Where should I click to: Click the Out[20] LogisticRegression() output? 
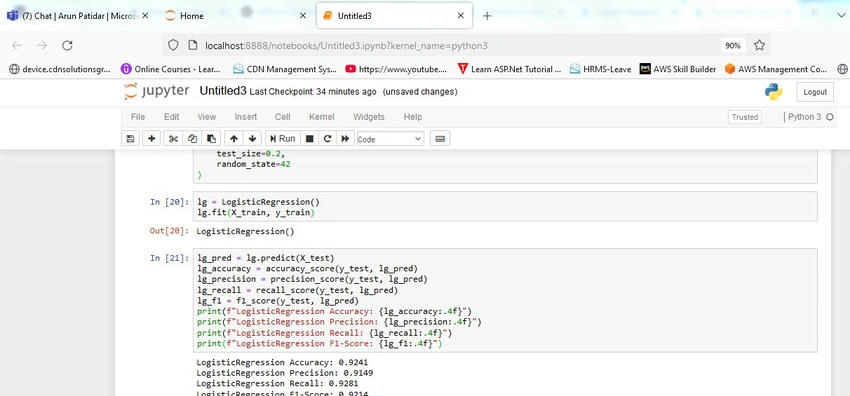pyautogui.click(x=245, y=231)
